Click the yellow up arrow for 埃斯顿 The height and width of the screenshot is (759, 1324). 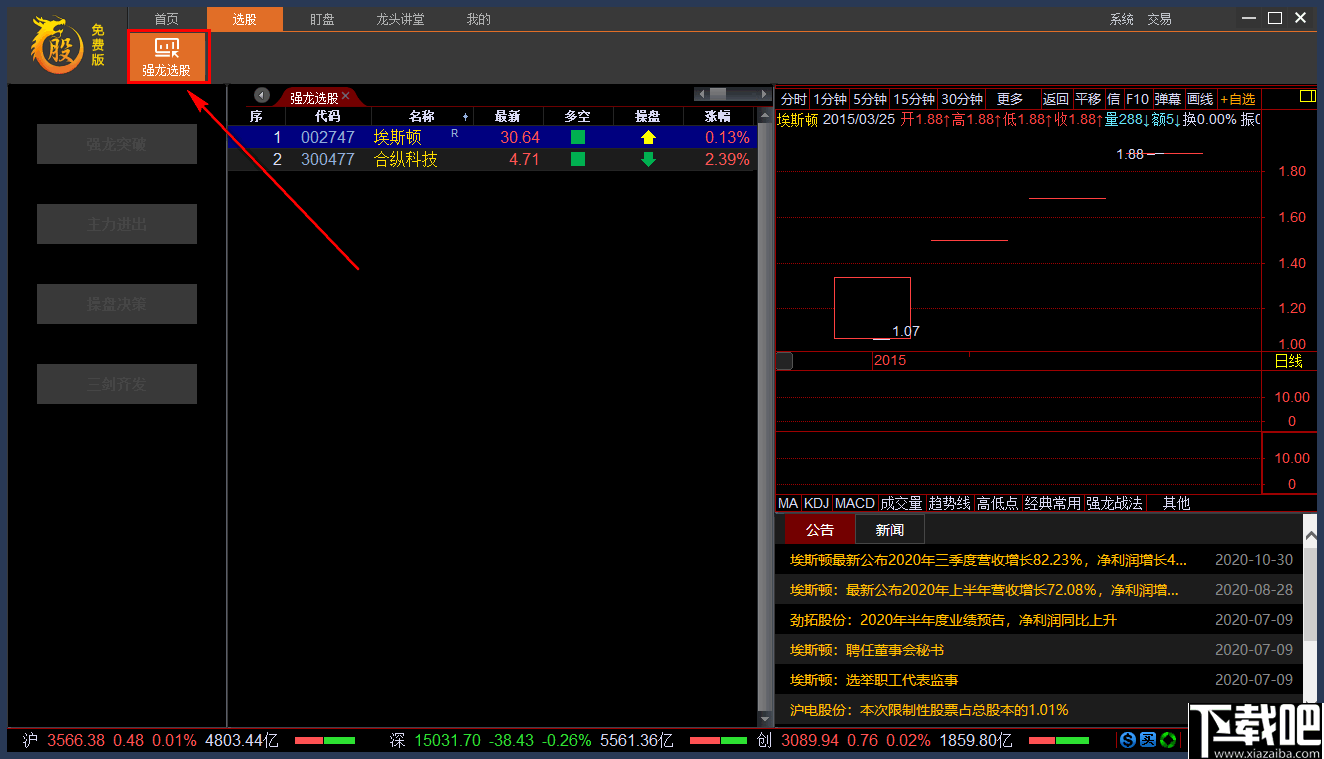point(648,137)
